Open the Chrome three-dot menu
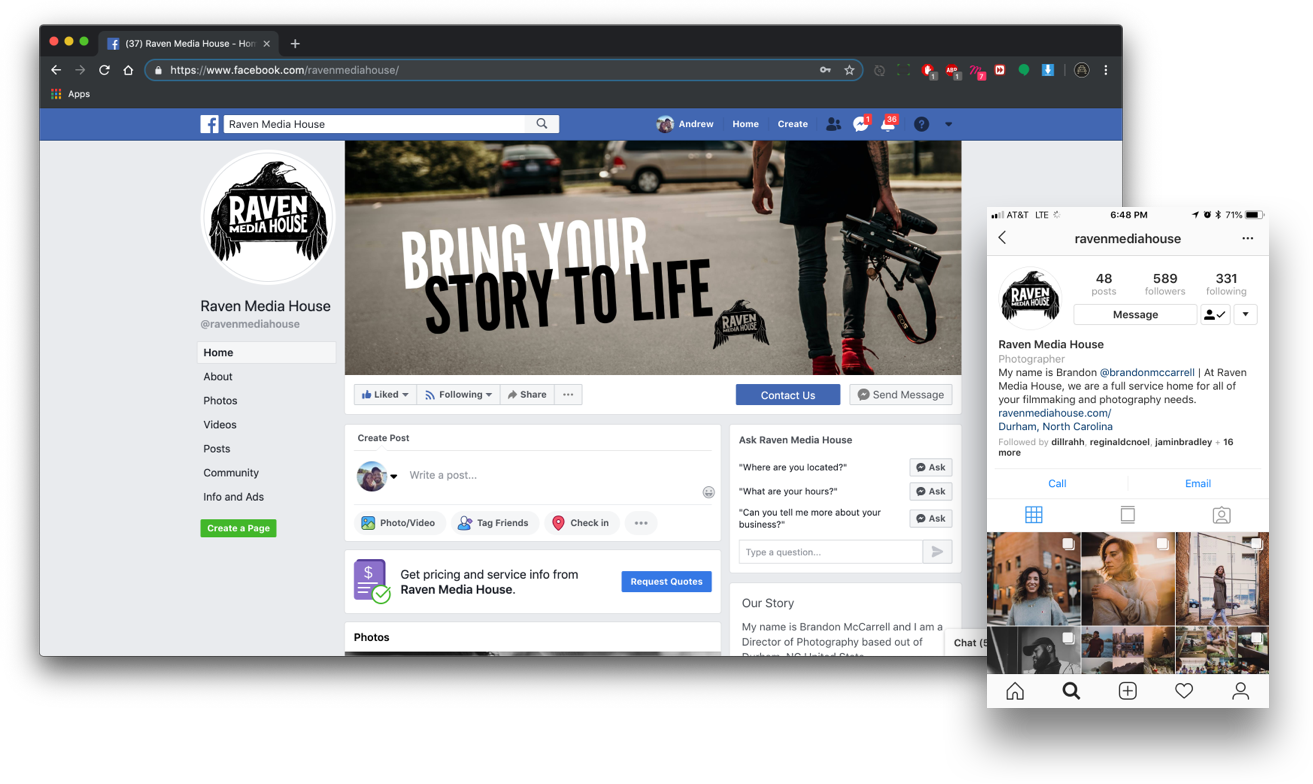Image resolution: width=1313 pixels, height=784 pixels. coord(1105,70)
